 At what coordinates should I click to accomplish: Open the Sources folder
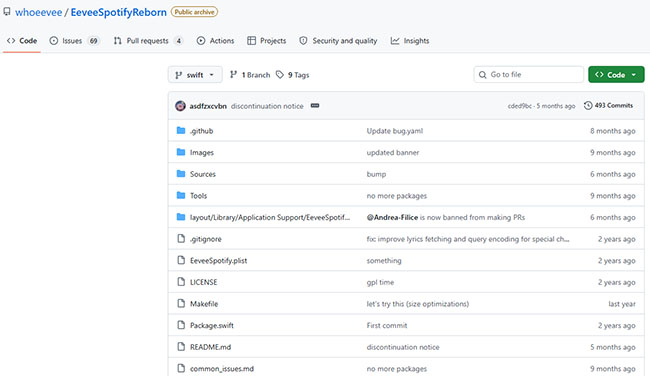point(203,174)
